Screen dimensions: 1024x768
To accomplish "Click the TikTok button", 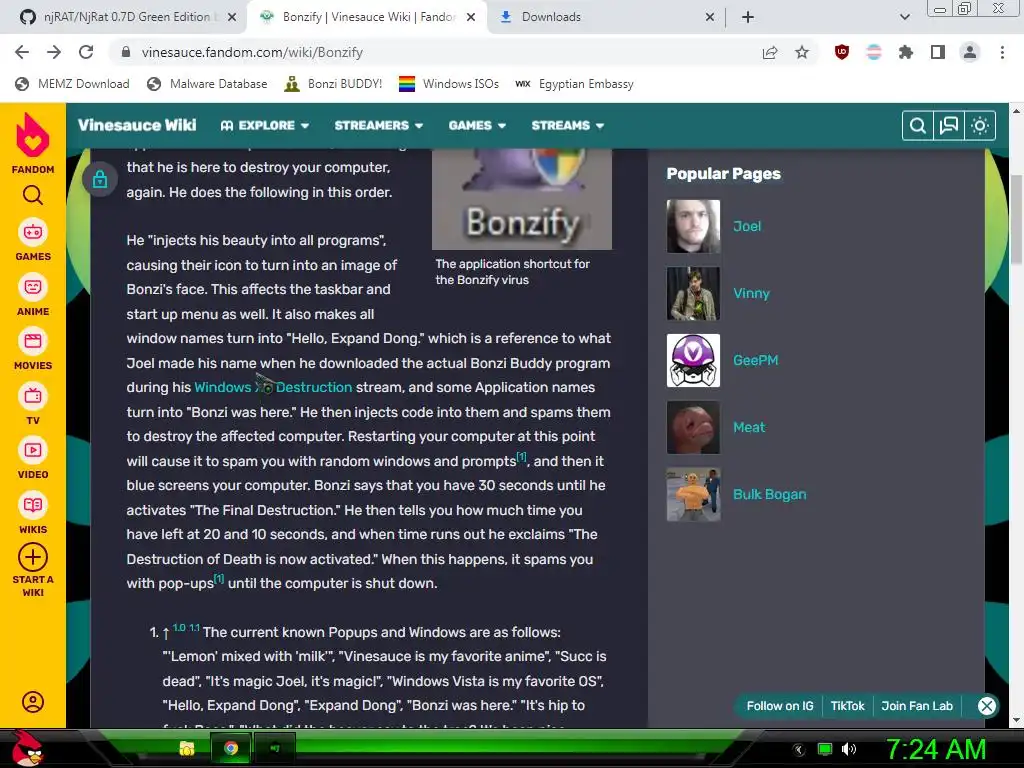I will pyautogui.click(x=847, y=706).
